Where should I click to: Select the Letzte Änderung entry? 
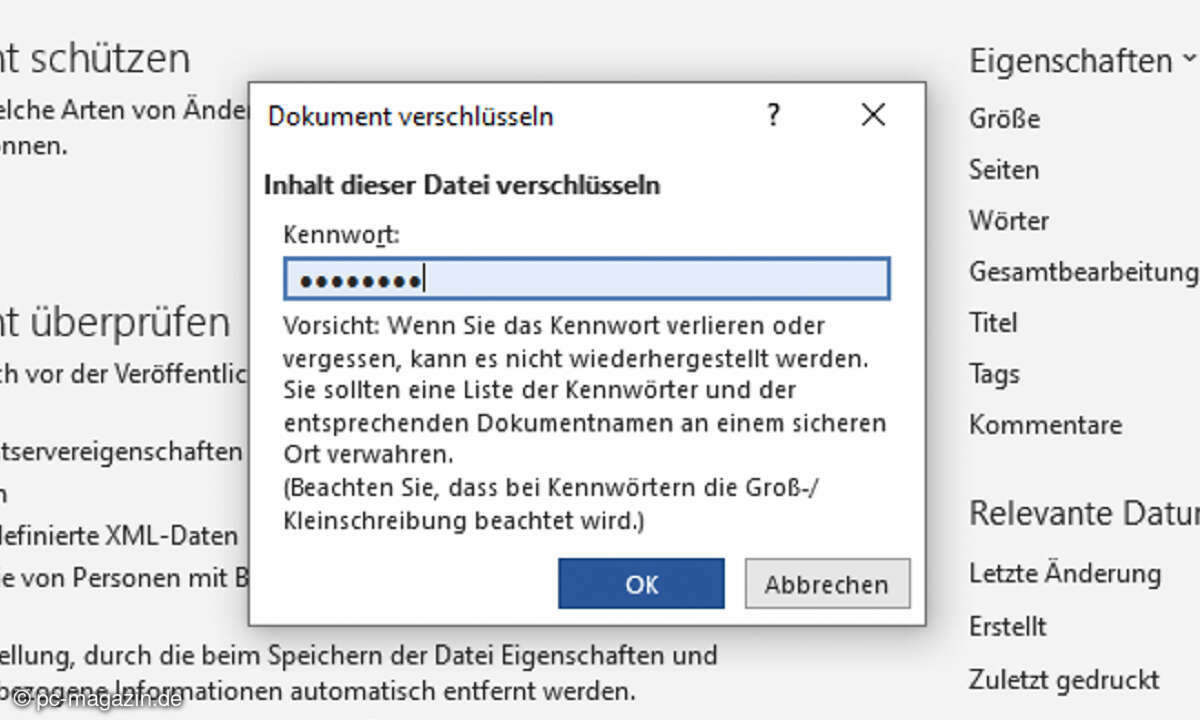point(1064,574)
